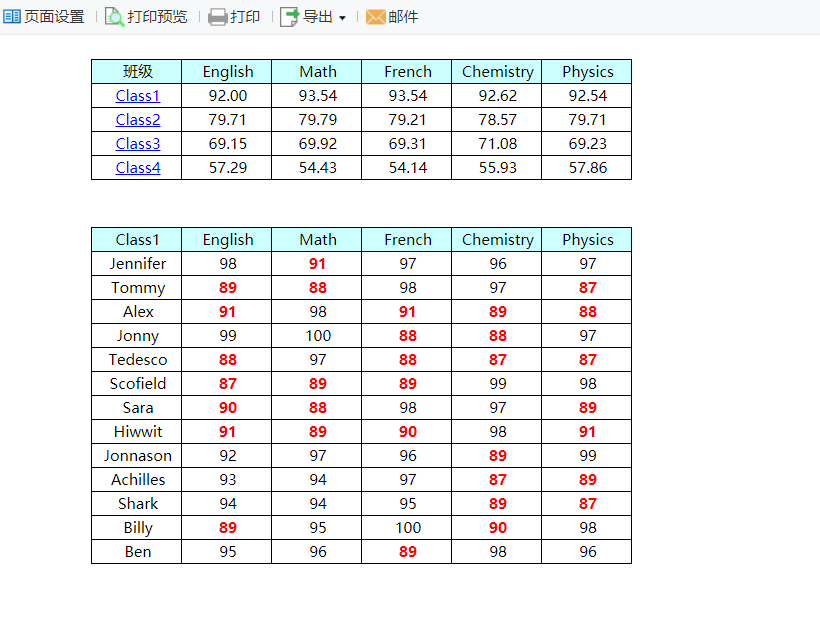Viewport: 820px width, 641px height.
Task: Click Jennifer's red Math score 91
Action: click(316, 264)
